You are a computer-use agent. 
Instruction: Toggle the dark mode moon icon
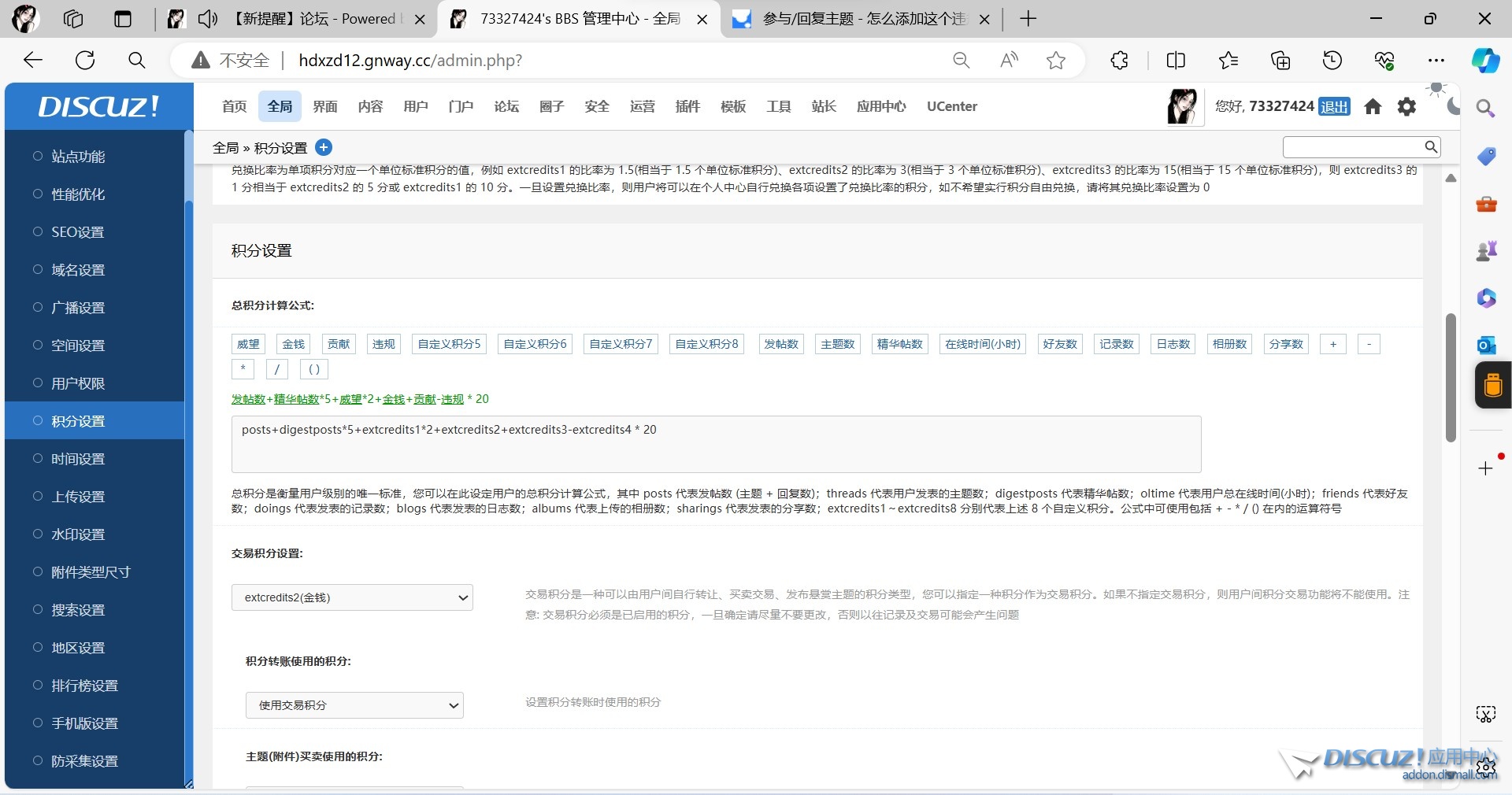coord(1454,106)
